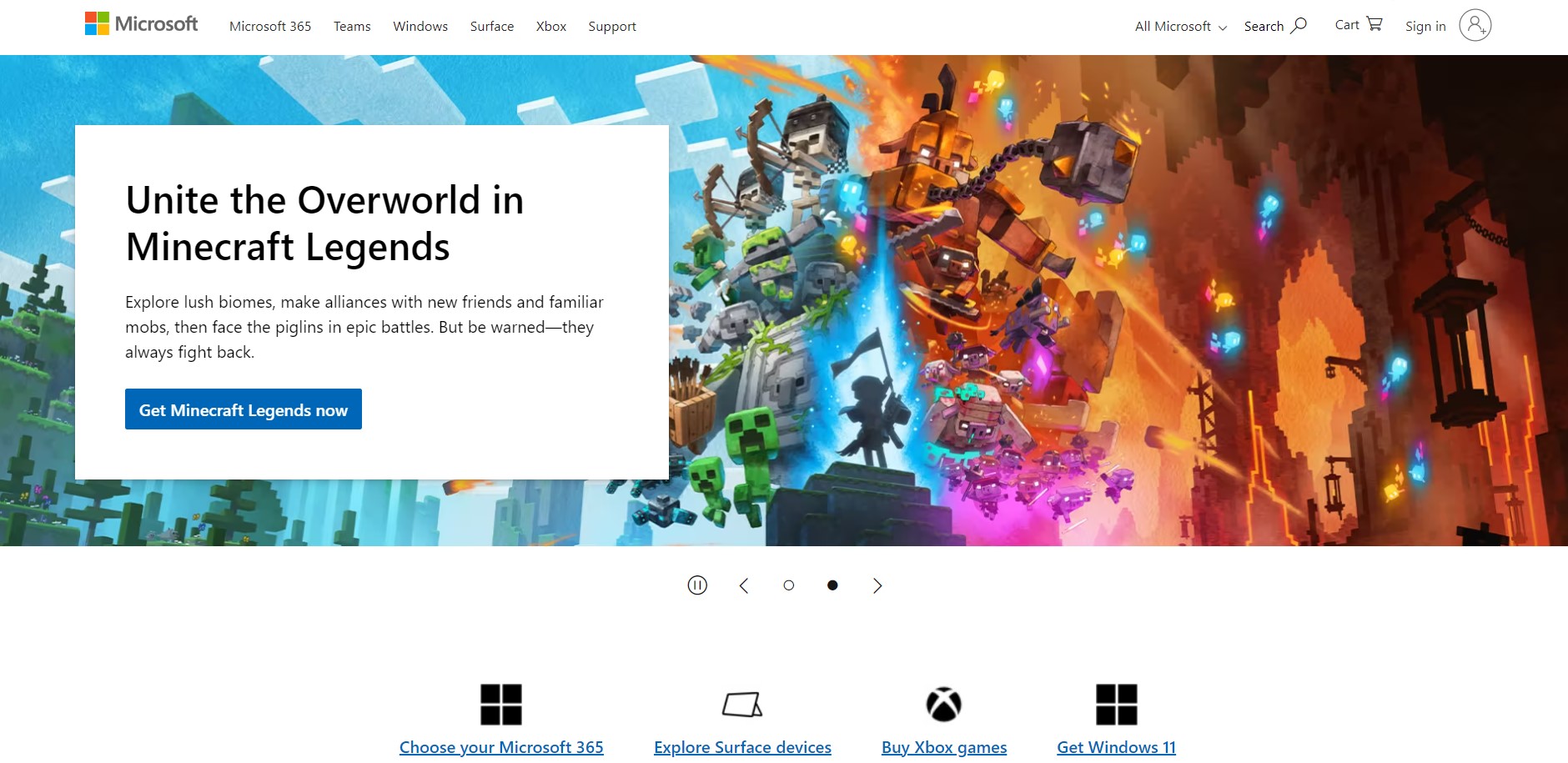Expand the All Microsoft dropdown
This screenshot has height=763, width=1568.
[1180, 27]
